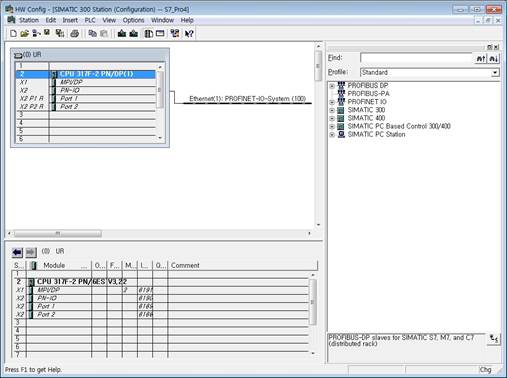Expand the SIMATIC PC Station node
The image size is (507, 378).
point(332,135)
